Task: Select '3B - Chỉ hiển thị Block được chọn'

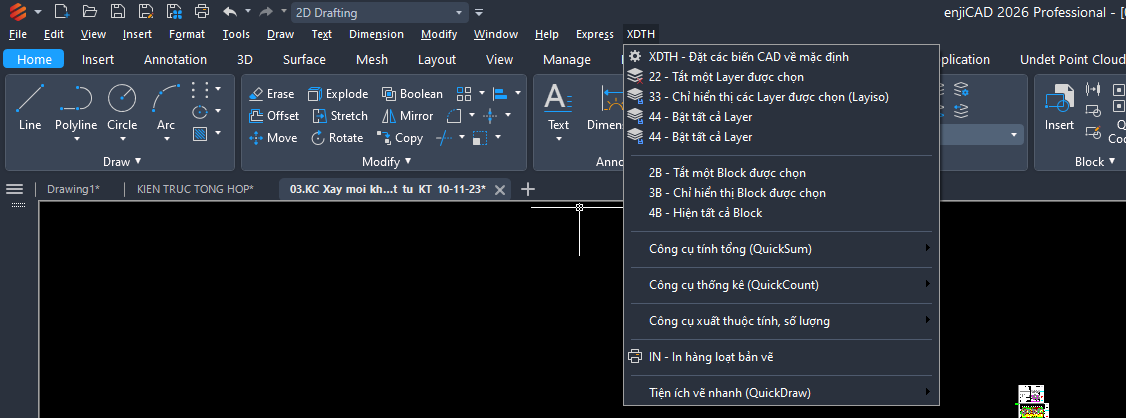Action: tap(737, 193)
